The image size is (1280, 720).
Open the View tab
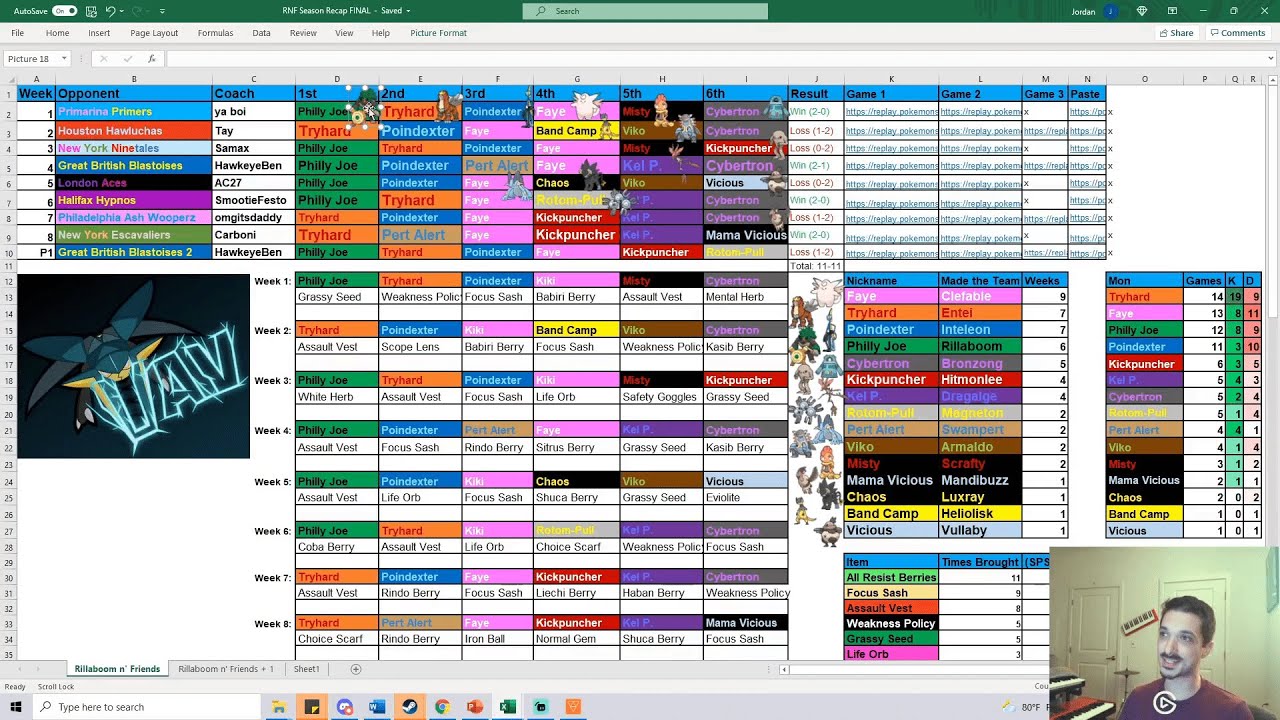(344, 33)
